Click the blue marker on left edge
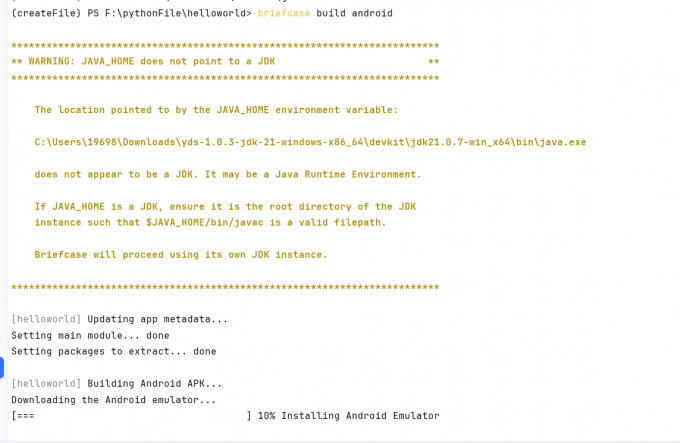The image size is (680, 443). [x=2, y=368]
